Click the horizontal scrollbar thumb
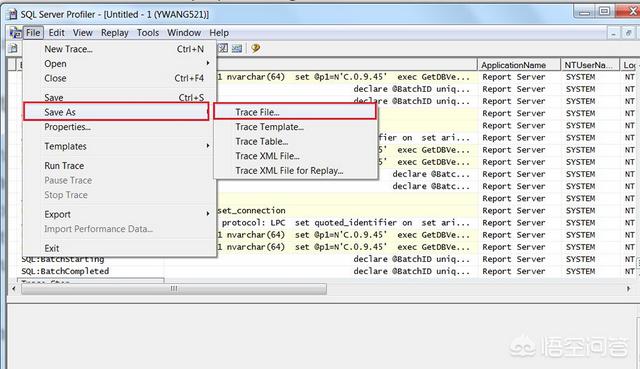Image resolution: width=640 pixels, height=369 pixels. 174,289
